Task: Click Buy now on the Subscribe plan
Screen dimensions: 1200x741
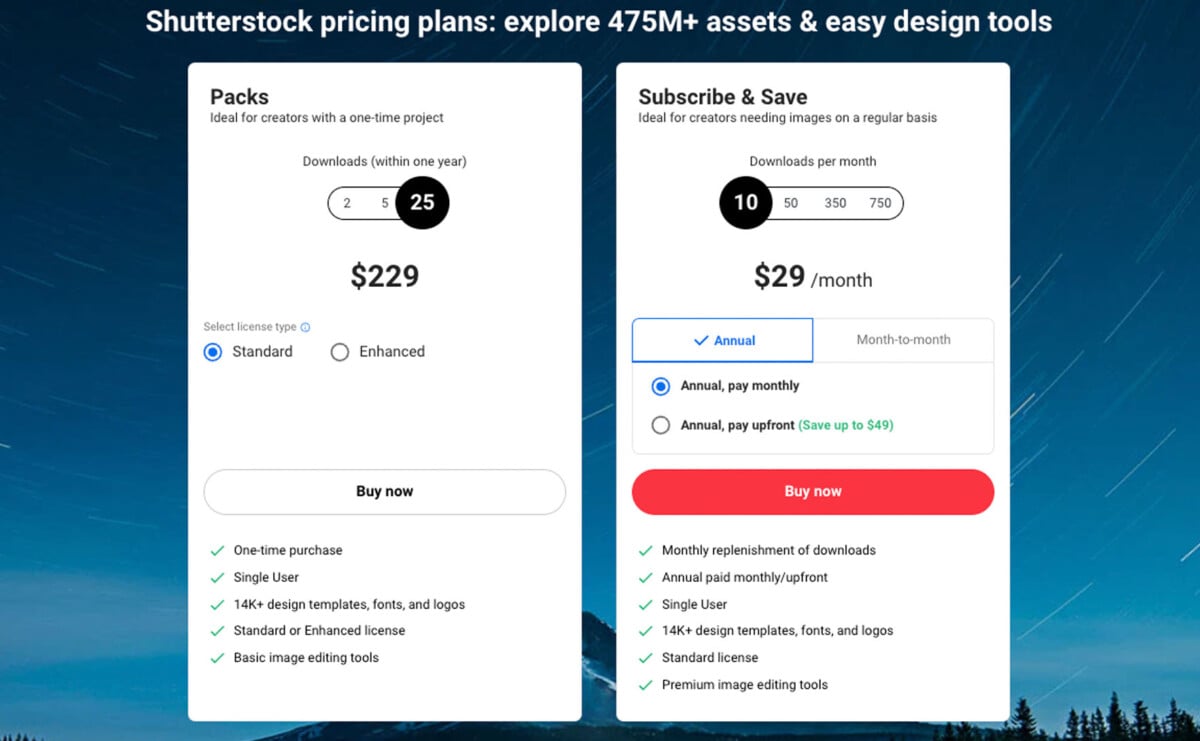Action: pos(812,491)
